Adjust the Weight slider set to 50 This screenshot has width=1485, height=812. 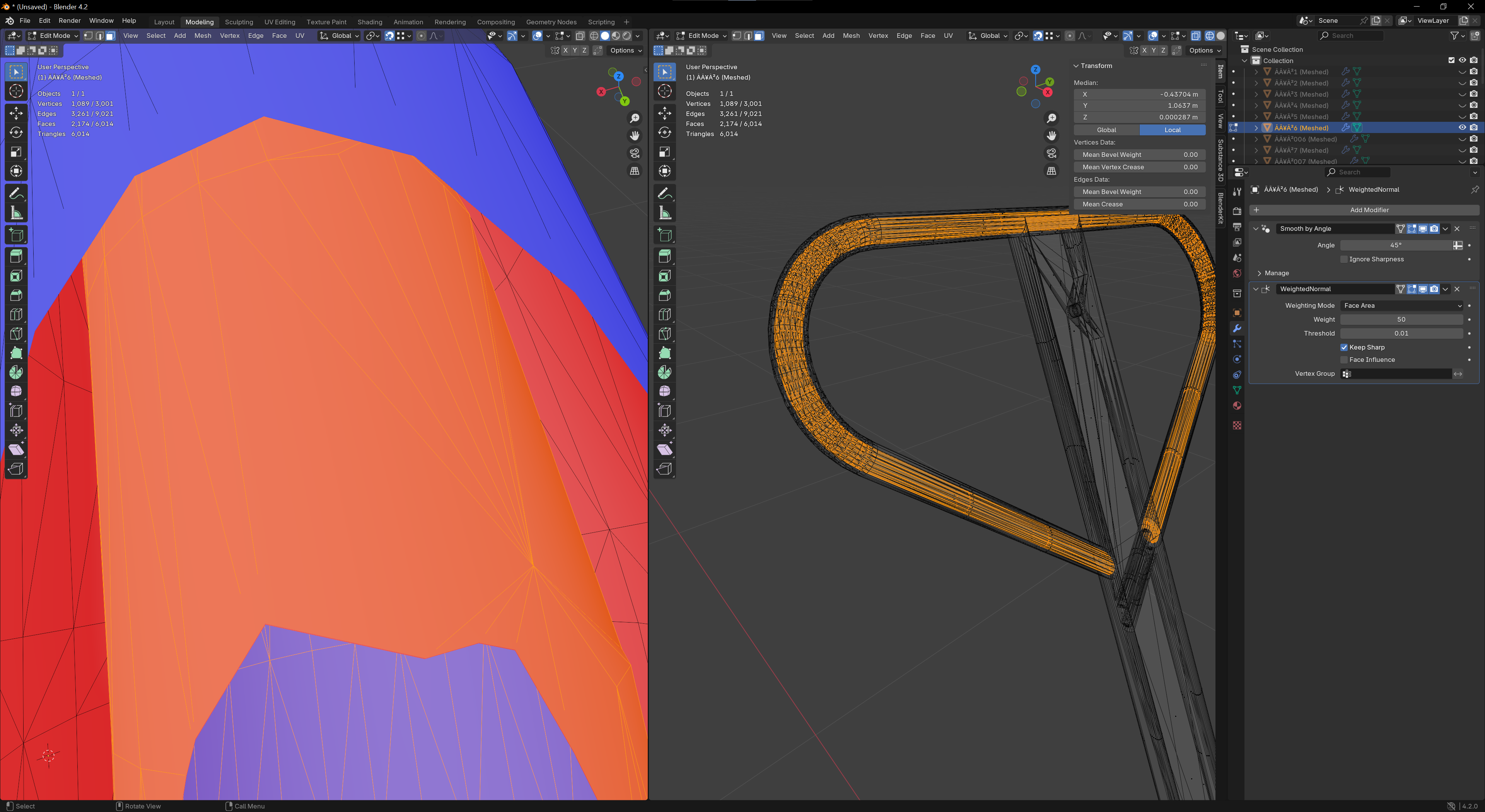click(1401, 319)
